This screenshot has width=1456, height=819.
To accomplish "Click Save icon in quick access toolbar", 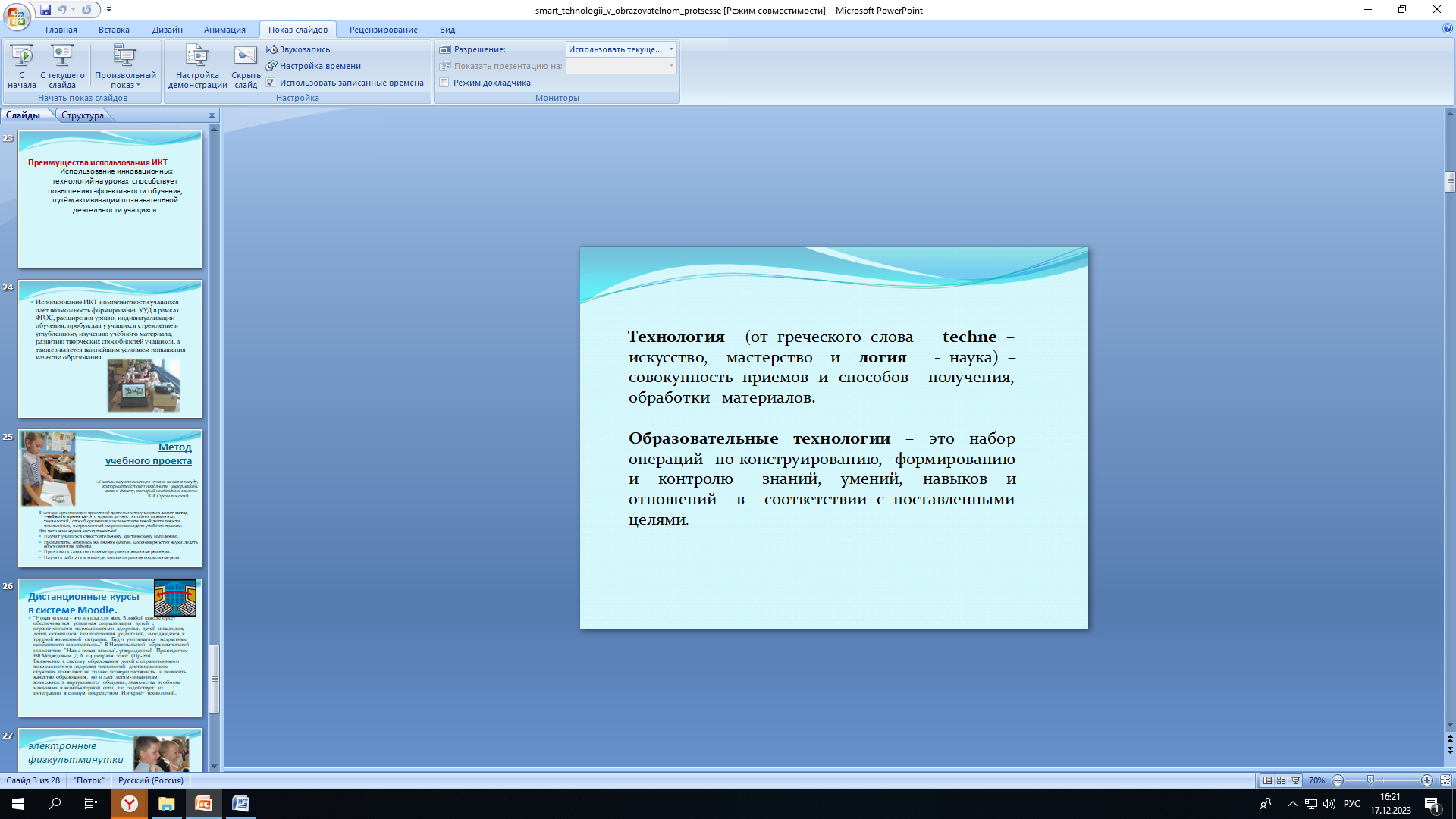I will tap(45, 10).
